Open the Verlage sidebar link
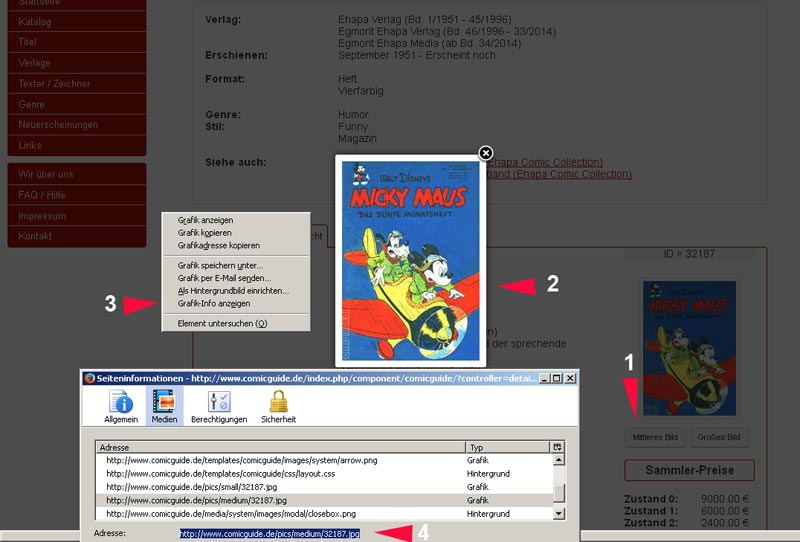This screenshot has height=542, width=800. [77, 63]
